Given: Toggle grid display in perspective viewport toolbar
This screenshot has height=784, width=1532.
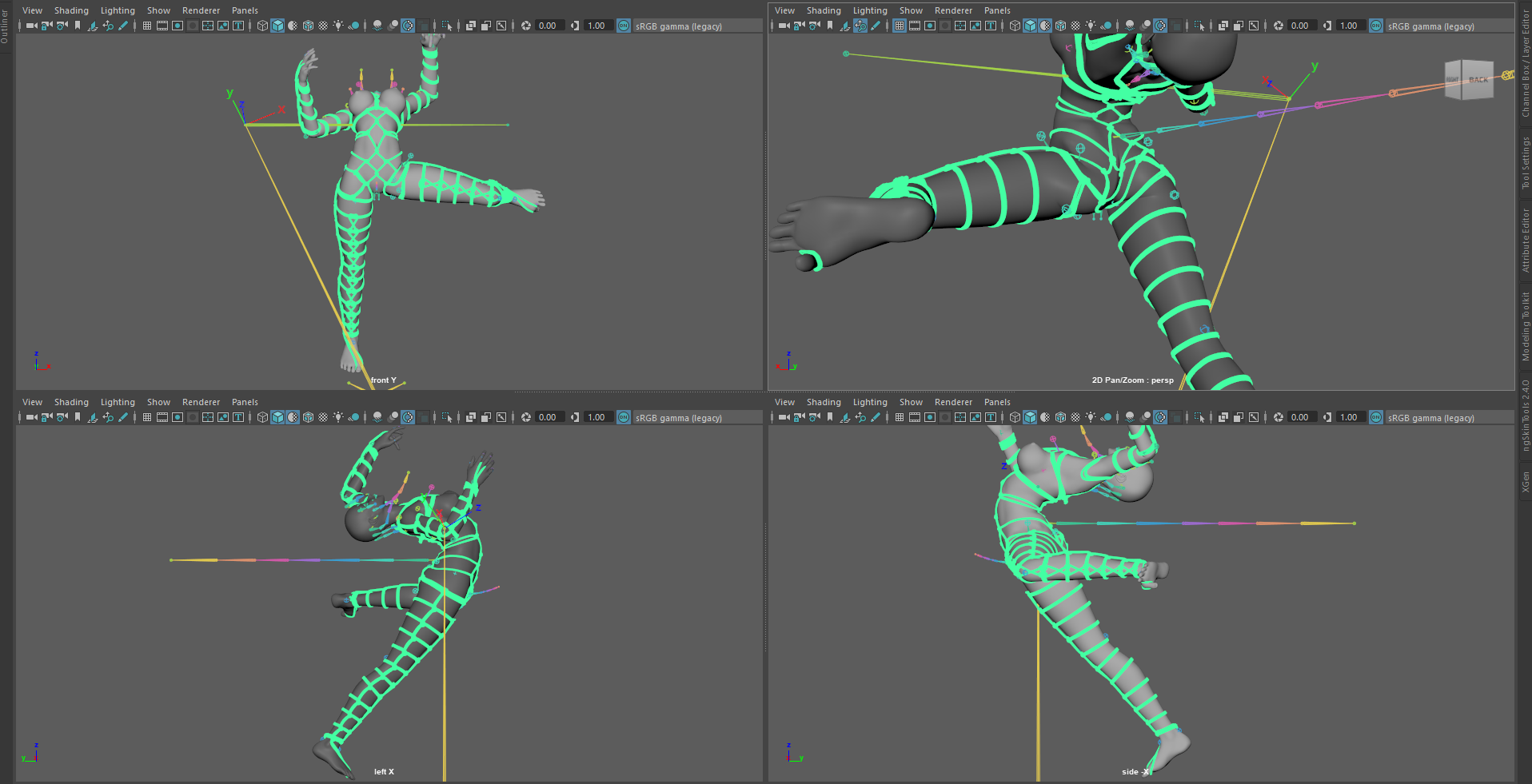Looking at the screenshot, I should pos(900,26).
